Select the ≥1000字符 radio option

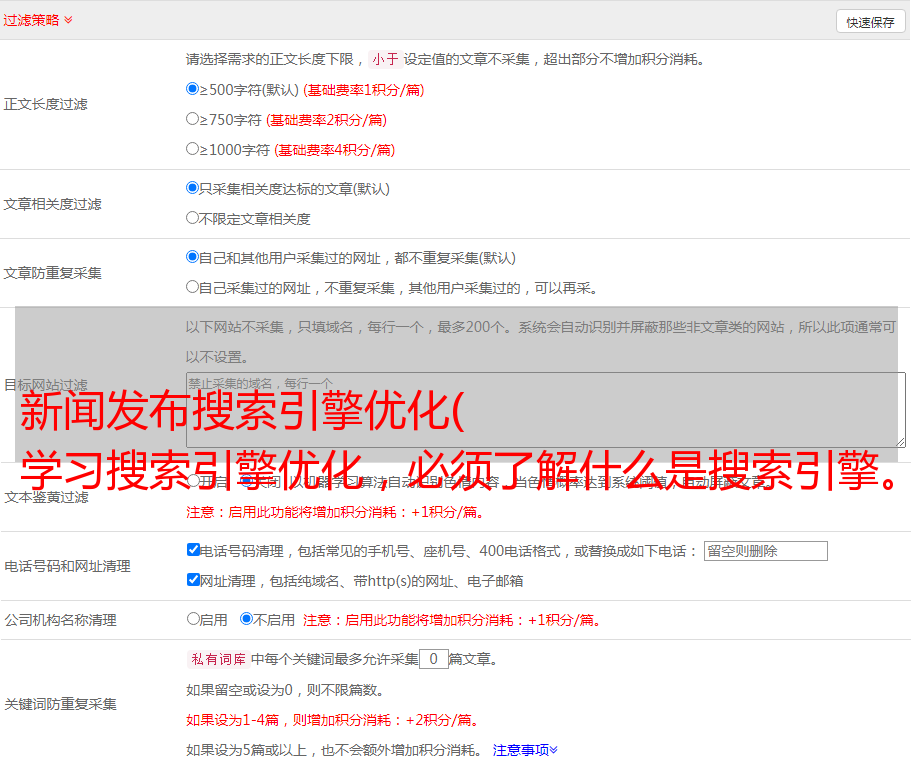[x=192, y=148]
